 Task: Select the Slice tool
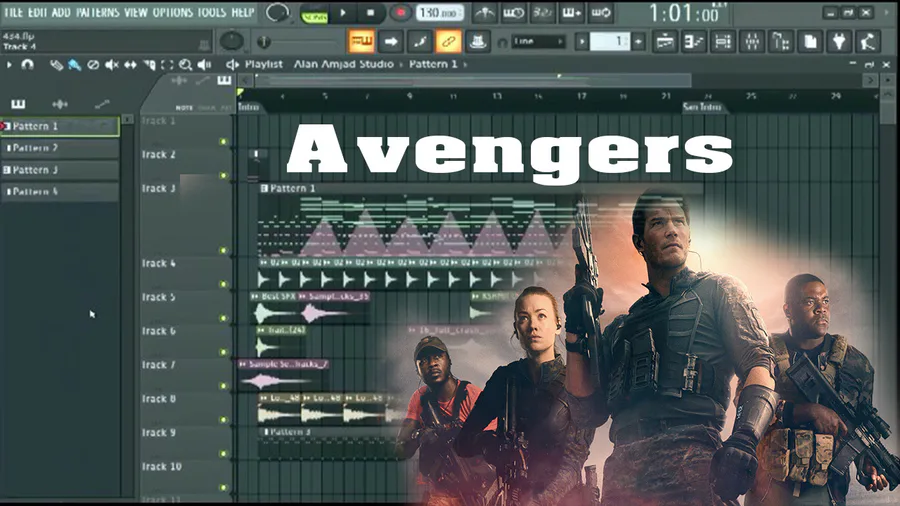tap(149, 65)
